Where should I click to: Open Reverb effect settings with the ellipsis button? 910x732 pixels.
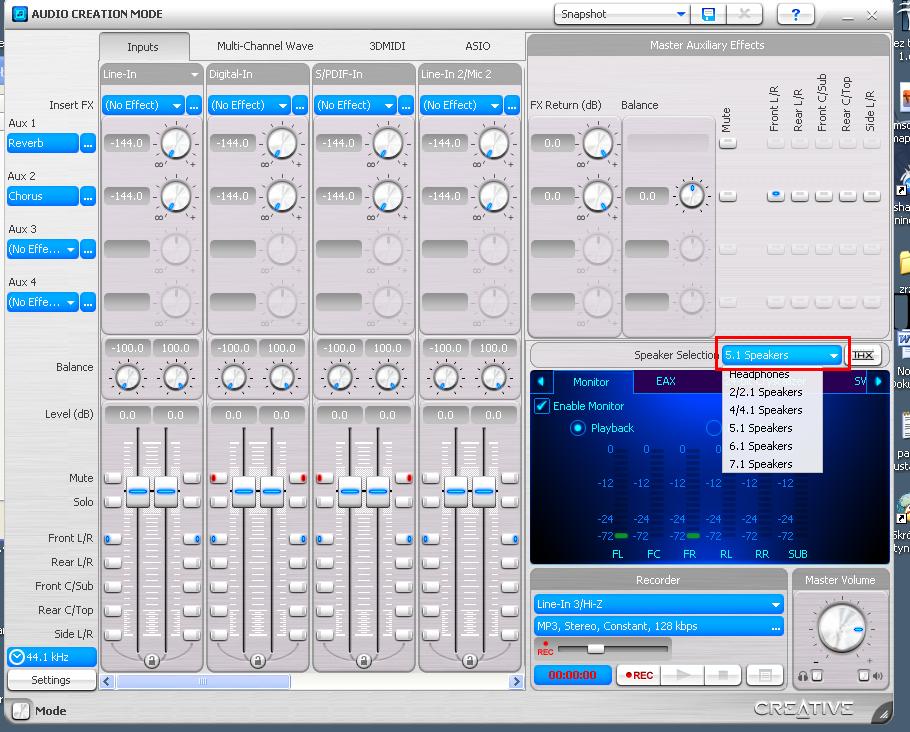tap(88, 143)
